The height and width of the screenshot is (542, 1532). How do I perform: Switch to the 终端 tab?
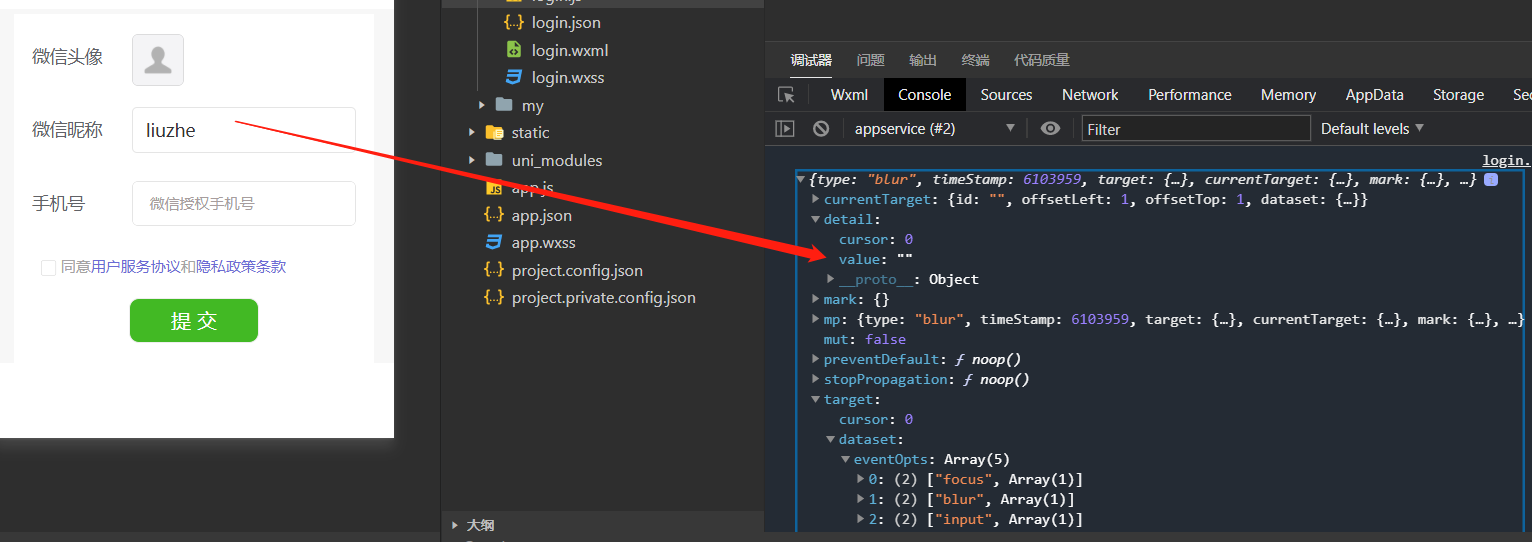coord(975,60)
